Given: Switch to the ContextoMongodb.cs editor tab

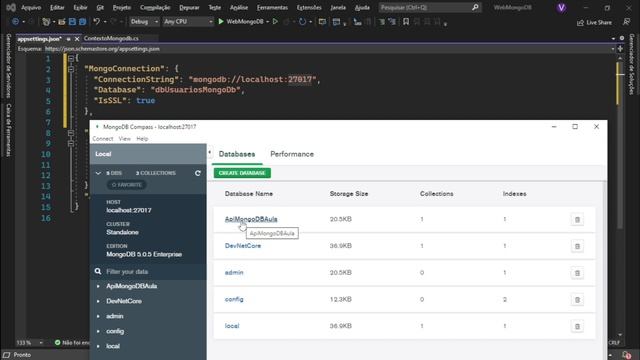Looking at the screenshot, I should (x=111, y=38).
